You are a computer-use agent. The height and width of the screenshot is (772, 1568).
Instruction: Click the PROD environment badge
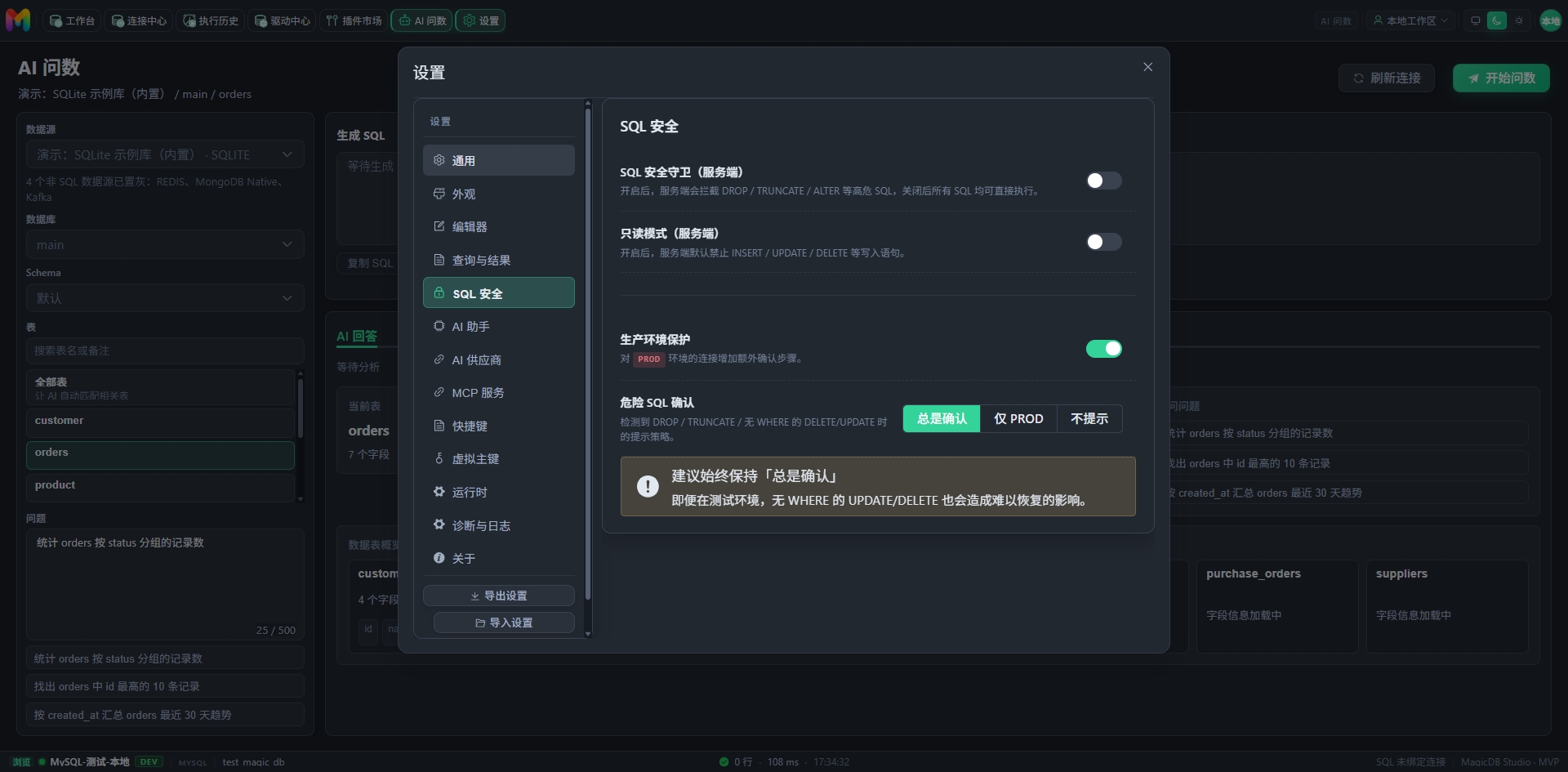(x=649, y=359)
